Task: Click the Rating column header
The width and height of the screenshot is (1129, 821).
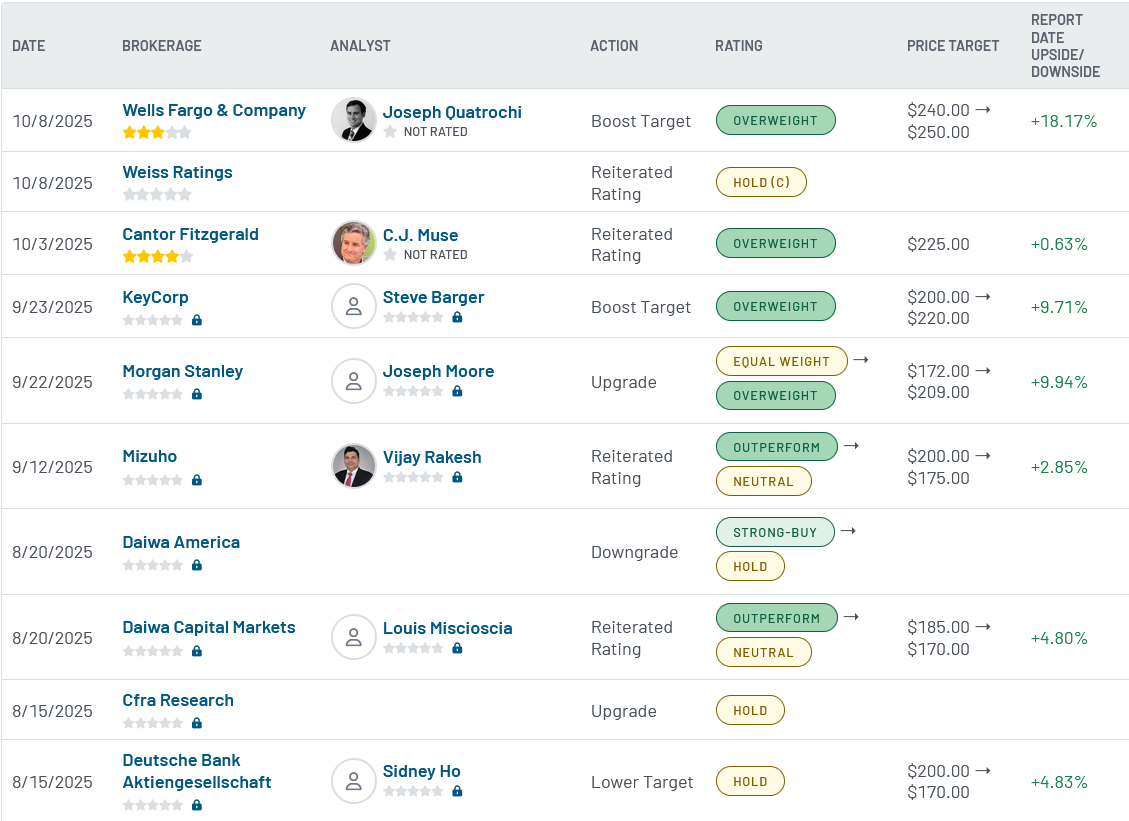Action: 739,46
